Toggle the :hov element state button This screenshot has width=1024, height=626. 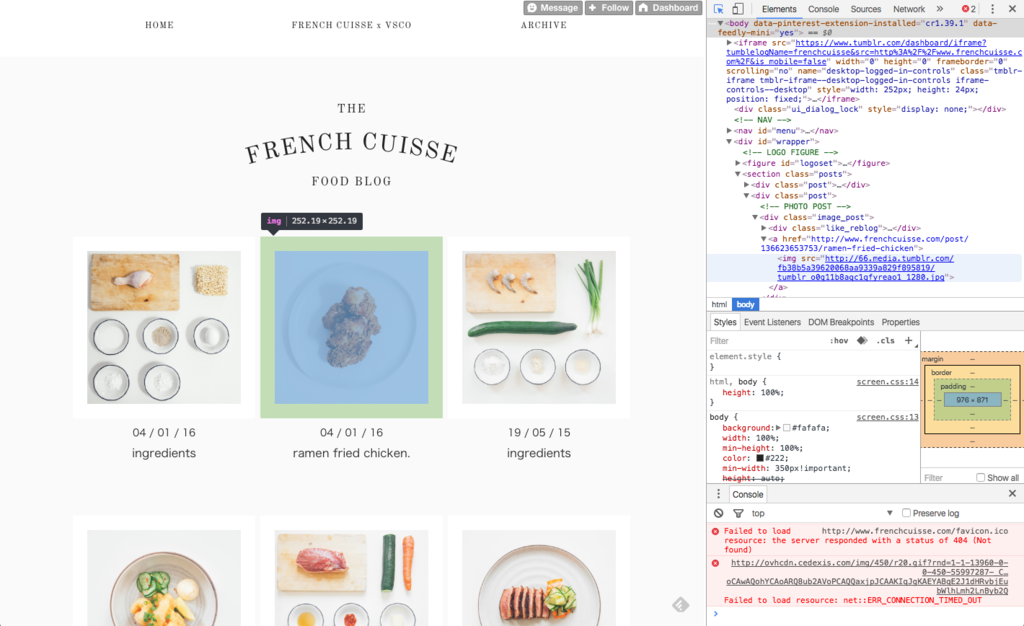[x=839, y=340]
